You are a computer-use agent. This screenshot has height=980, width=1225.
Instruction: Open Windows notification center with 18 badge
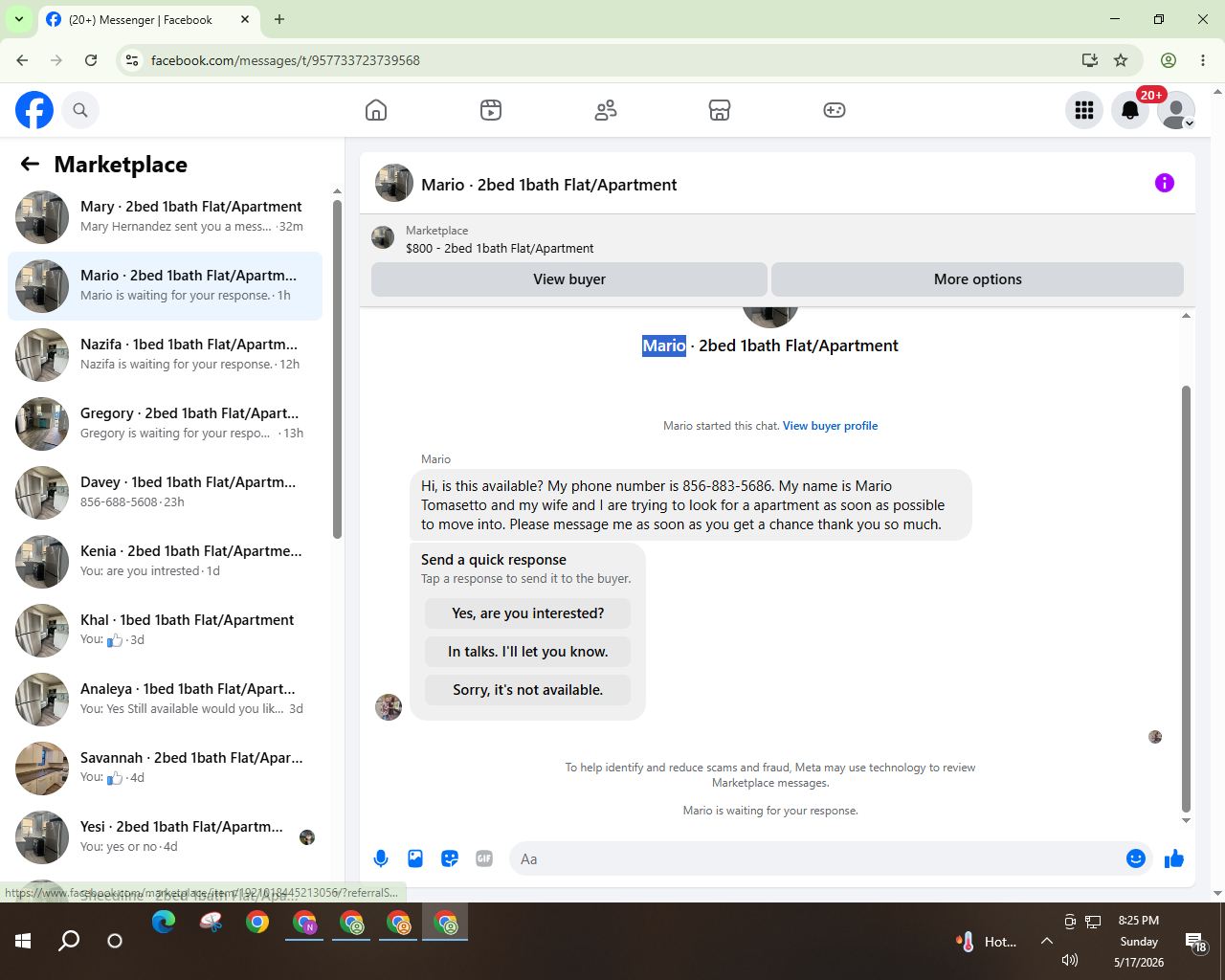pyautogui.click(x=1196, y=942)
